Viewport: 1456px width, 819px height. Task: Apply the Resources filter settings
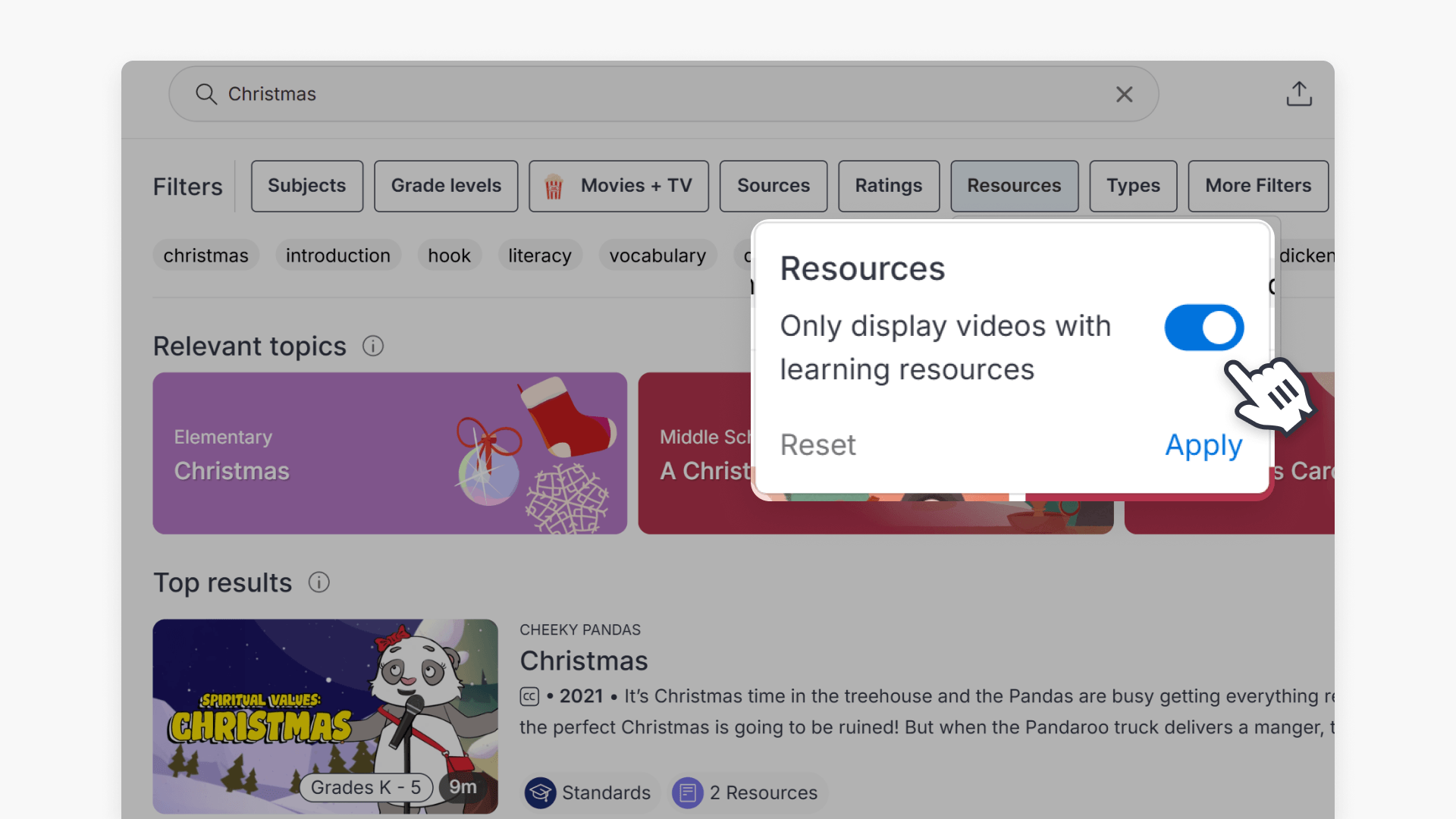[x=1202, y=445]
